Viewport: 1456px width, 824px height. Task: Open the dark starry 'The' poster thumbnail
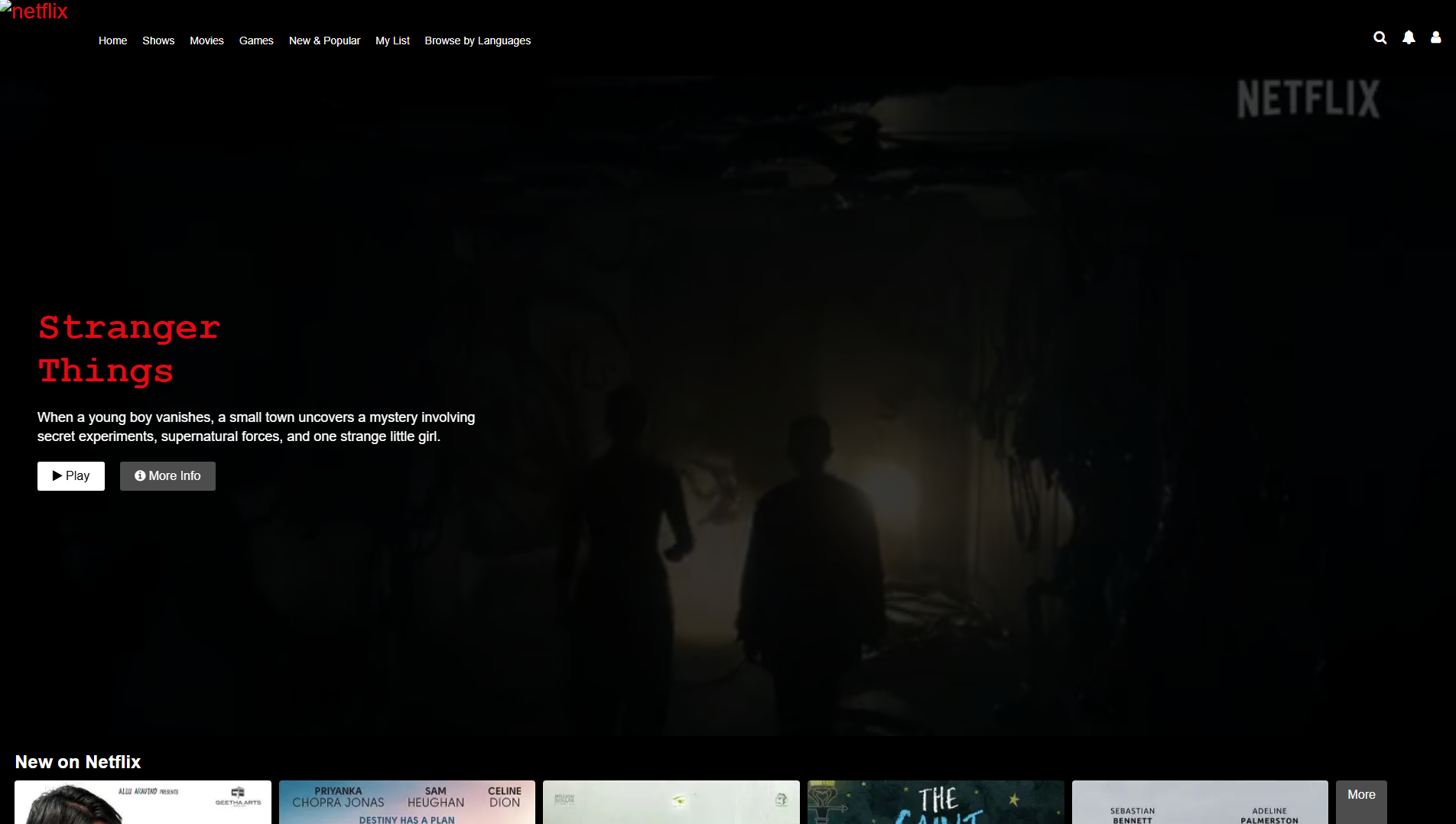pos(936,802)
